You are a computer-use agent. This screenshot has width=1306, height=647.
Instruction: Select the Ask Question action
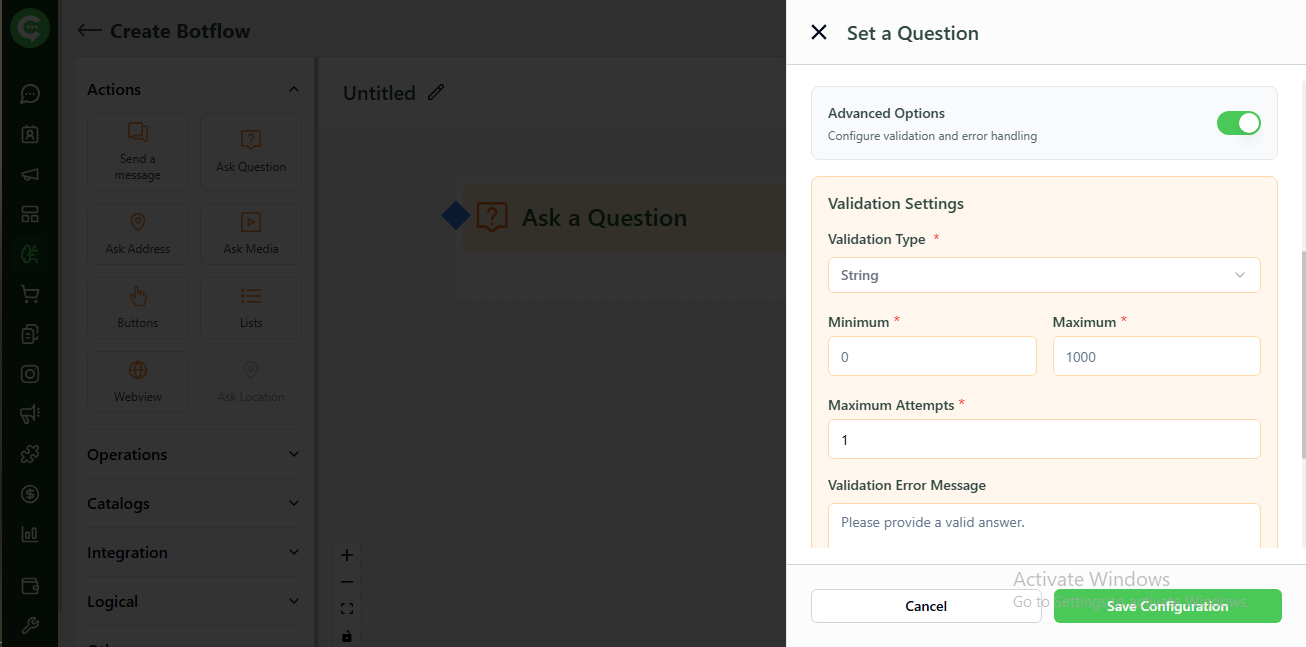pyautogui.click(x=251, y=152)
